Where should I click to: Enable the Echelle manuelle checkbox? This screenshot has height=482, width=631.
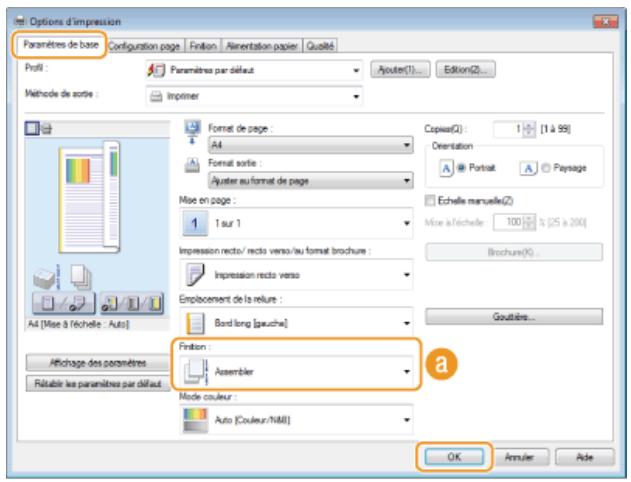[x=430, y=200]
